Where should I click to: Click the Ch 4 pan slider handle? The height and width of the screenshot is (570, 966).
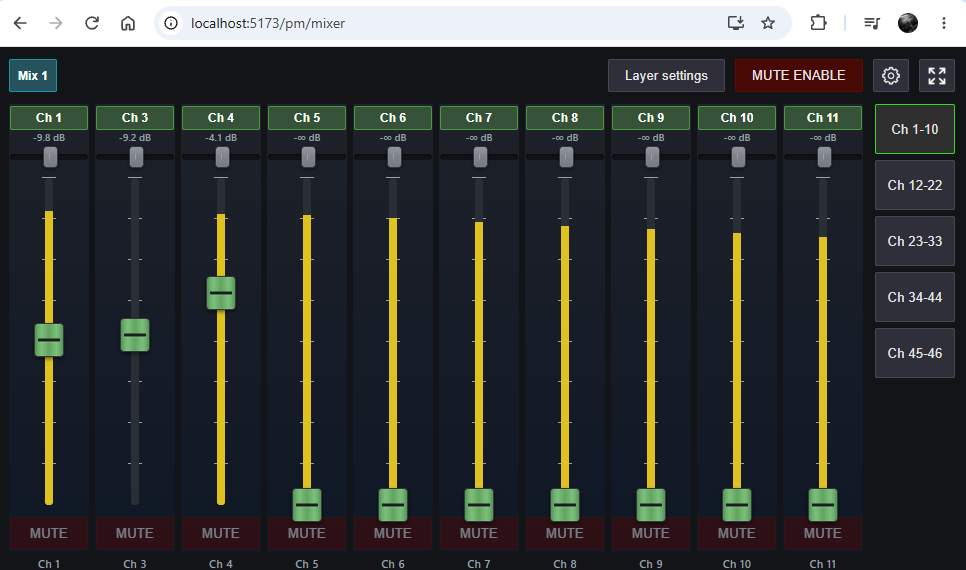point(222,157)
